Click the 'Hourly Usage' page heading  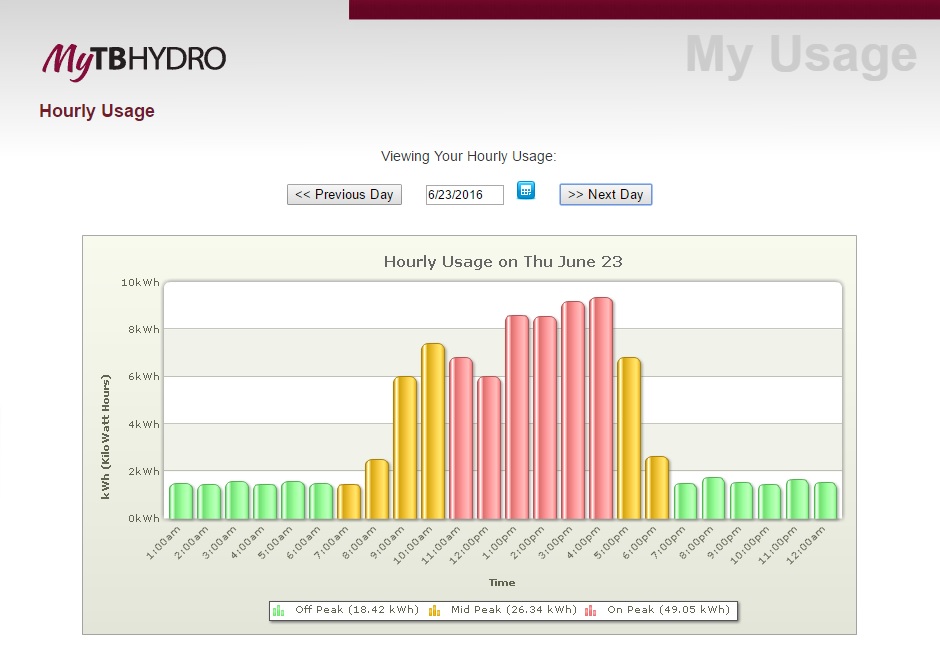97,111
